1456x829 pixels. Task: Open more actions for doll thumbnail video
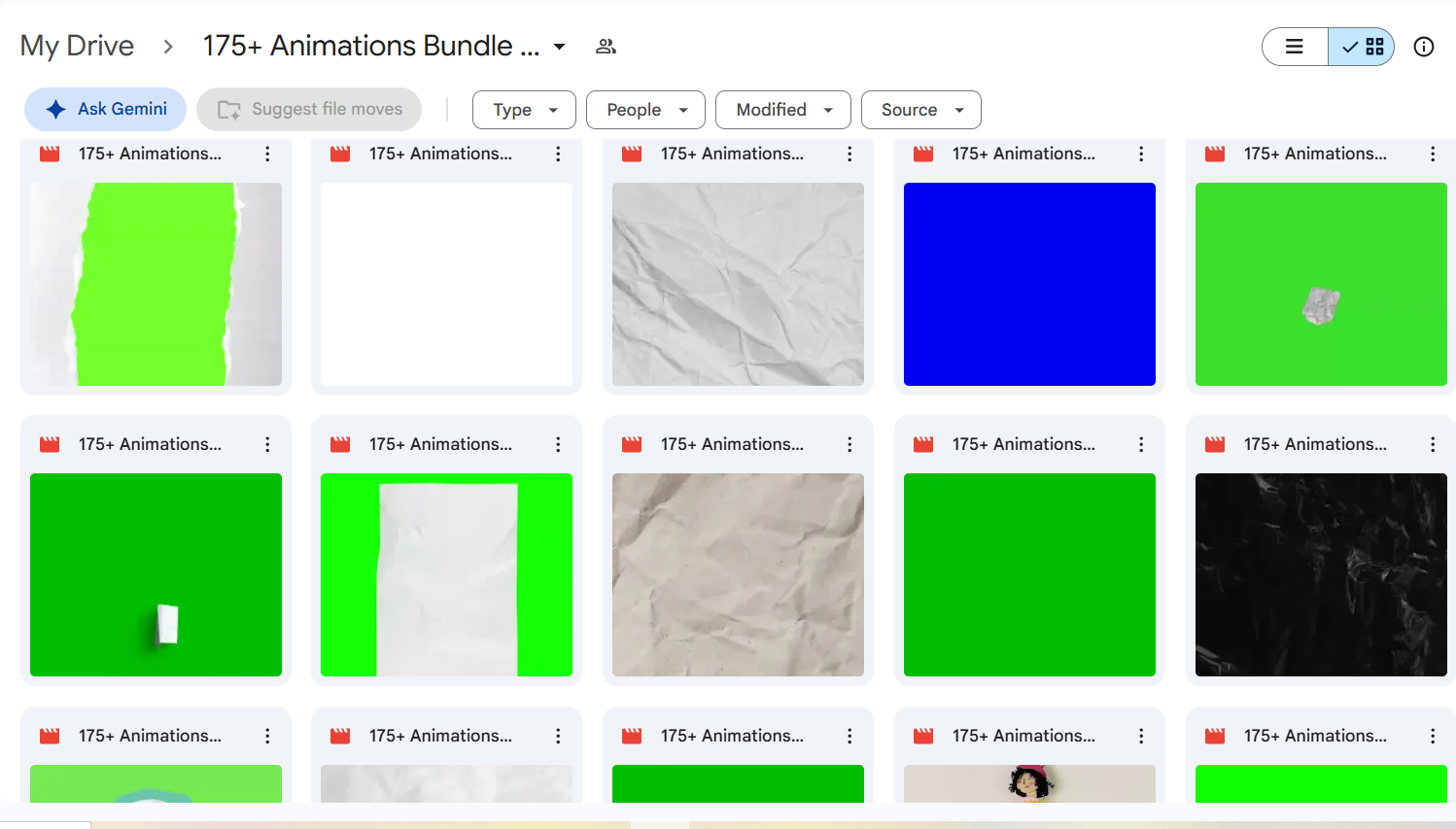(x=1141, y=736)
